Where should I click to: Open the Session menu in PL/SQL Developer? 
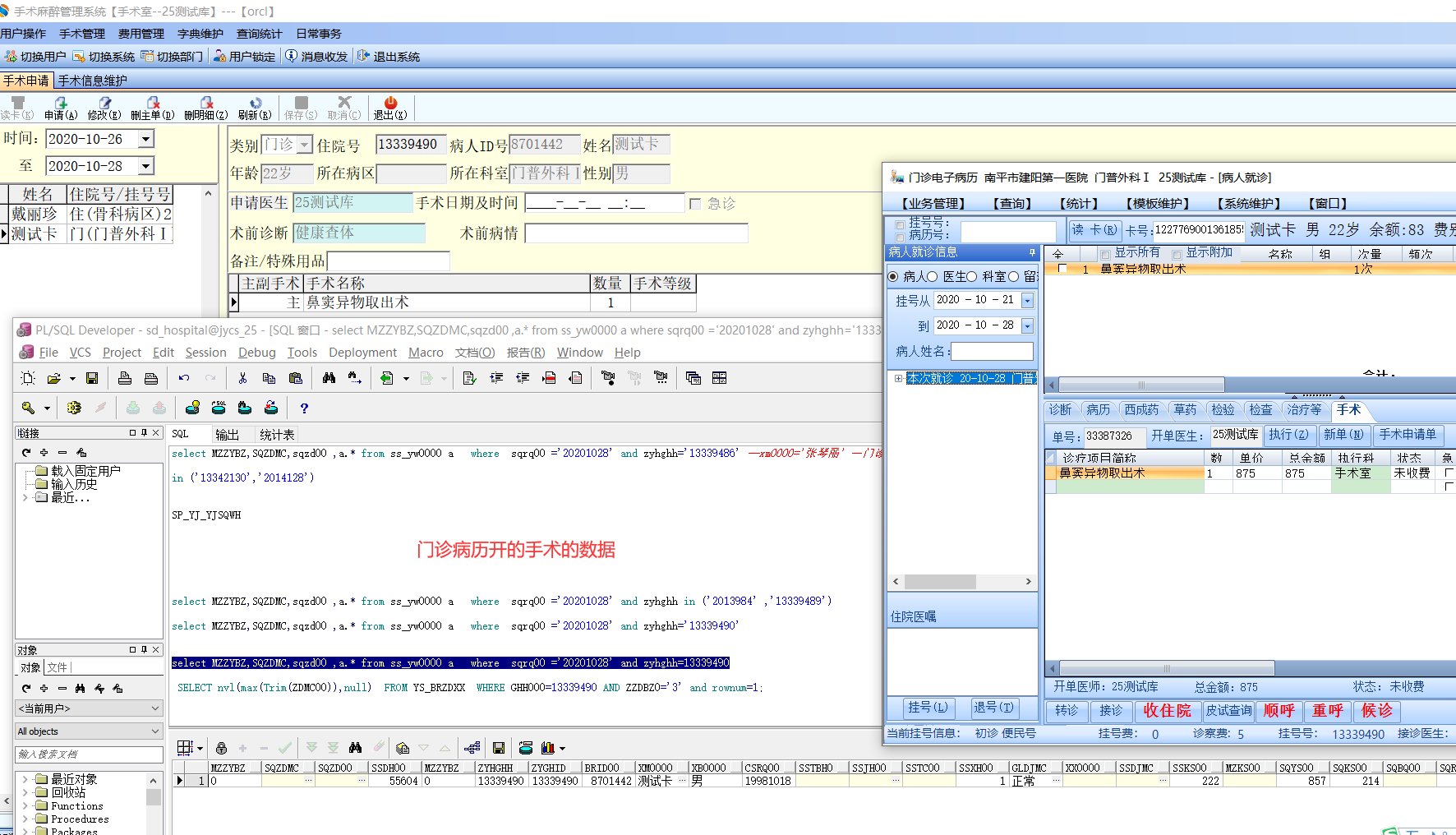pyautogui.click(x=205, y=353)
